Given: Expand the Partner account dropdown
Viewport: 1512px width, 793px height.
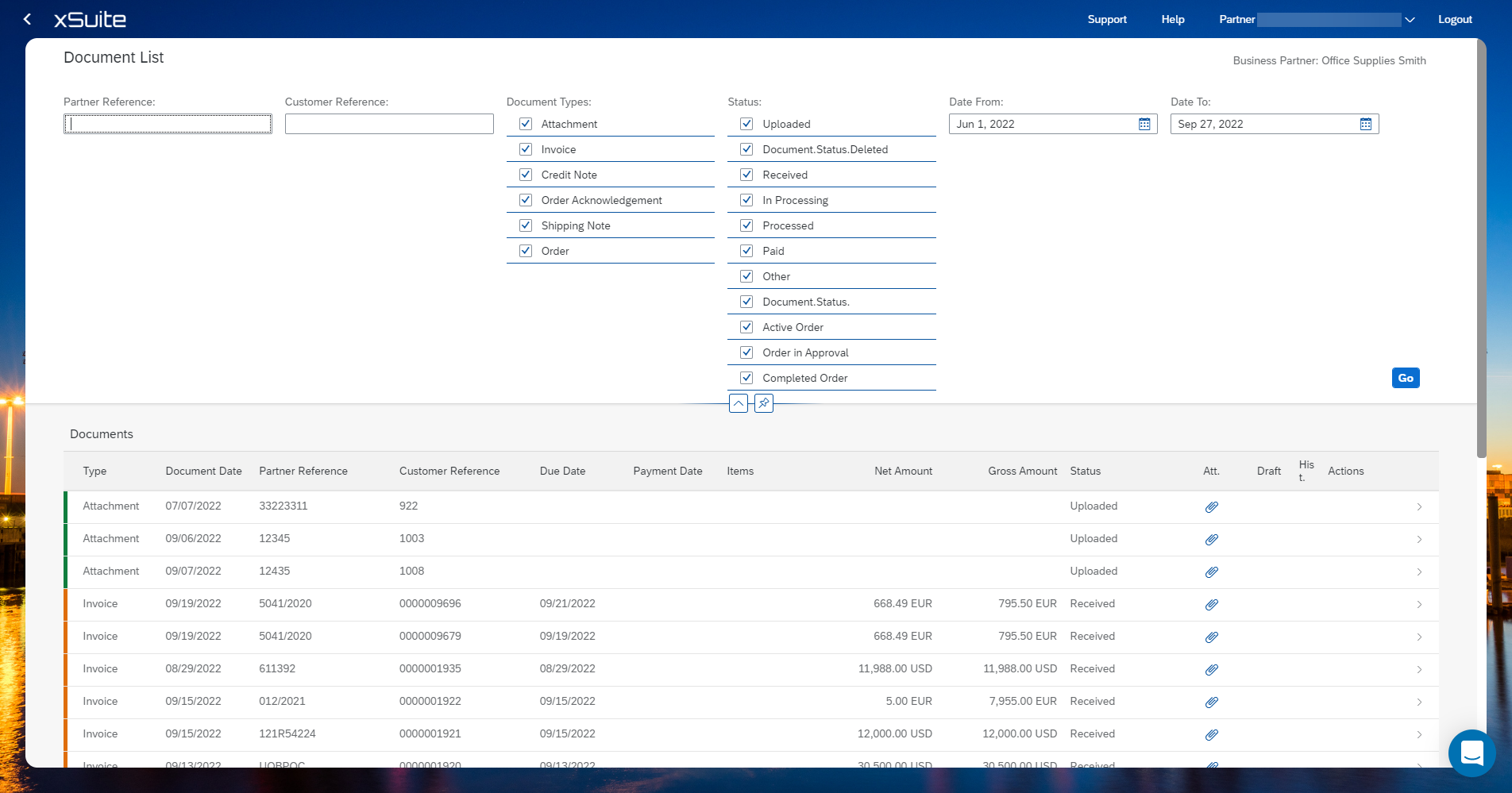Looking at the screenshot, I should (x=1410, y=20).
